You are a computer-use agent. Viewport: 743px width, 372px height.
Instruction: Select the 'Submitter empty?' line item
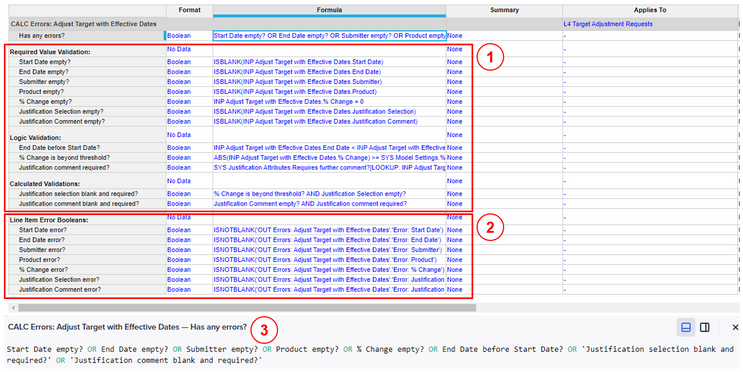pyautogui.click(x=44, y=82)
